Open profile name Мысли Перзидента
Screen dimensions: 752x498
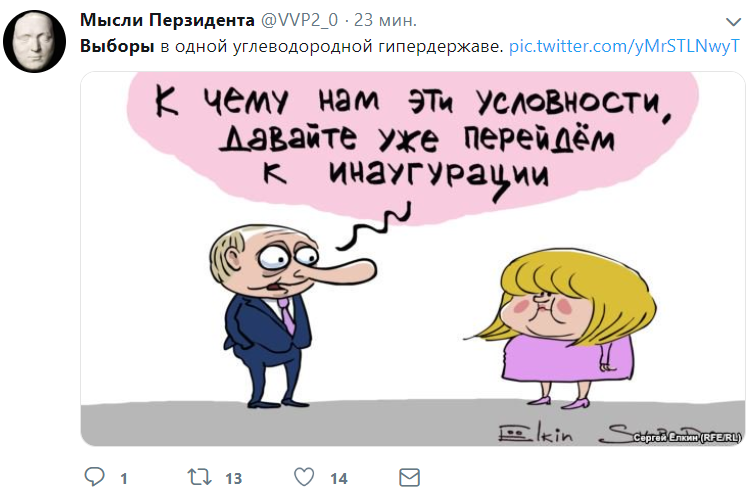pyautogui.click(x=167, y=20)
